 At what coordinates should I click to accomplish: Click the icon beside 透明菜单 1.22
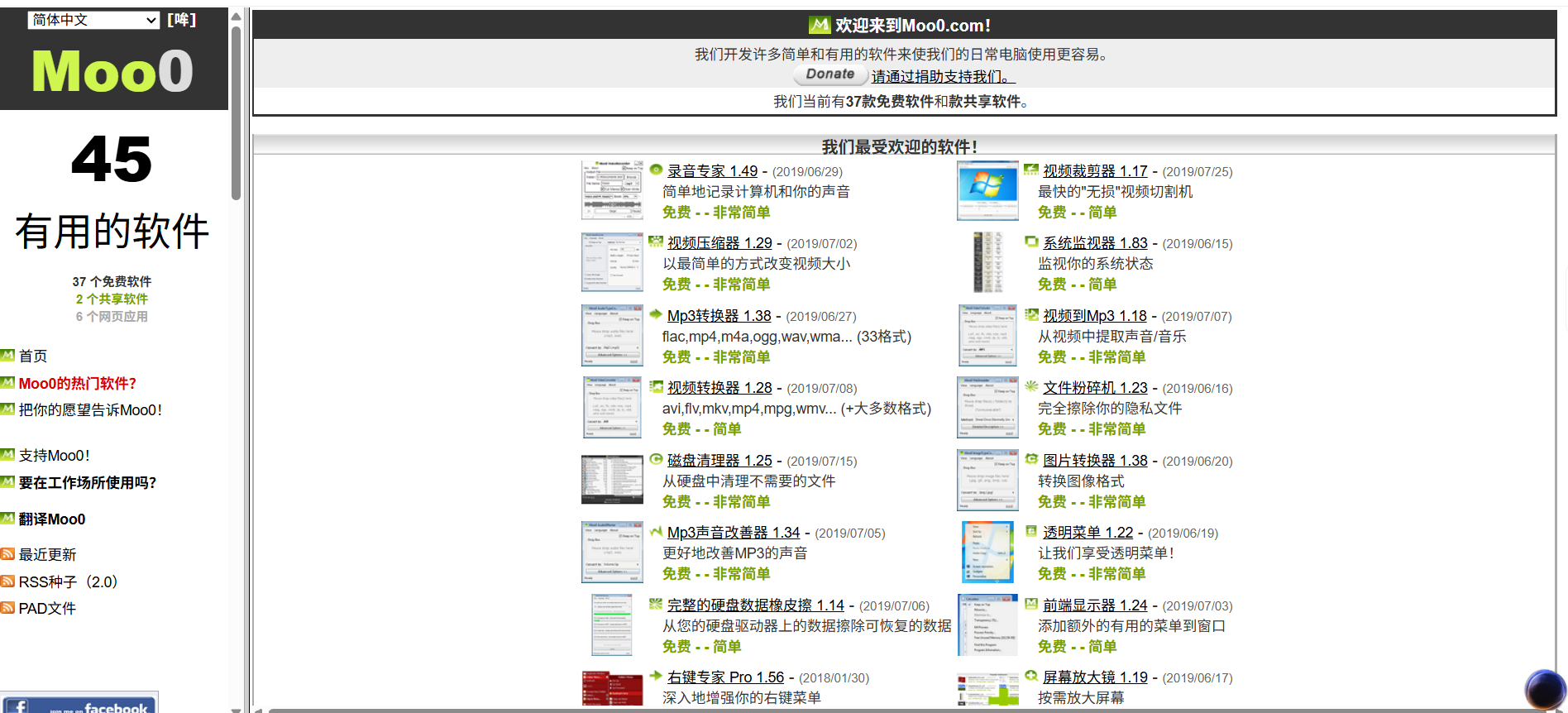1031,531
